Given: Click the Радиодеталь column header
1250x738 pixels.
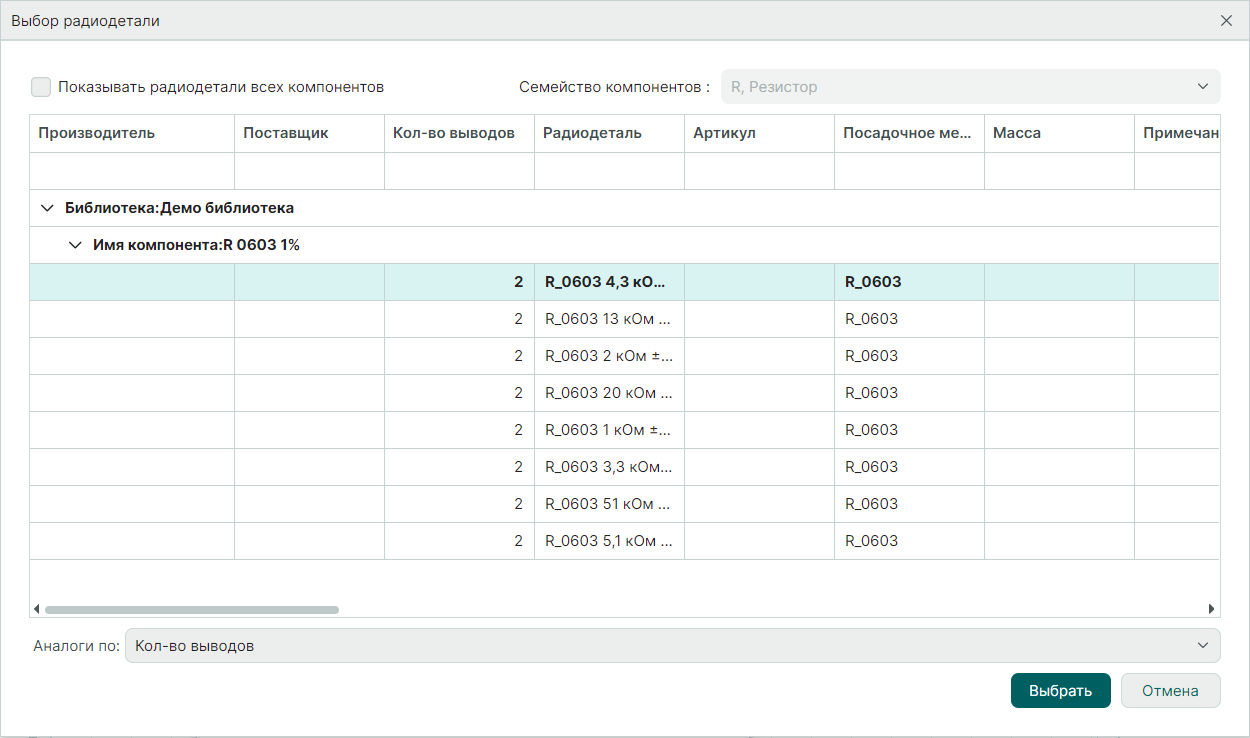Looking at the screenshot, I should tap(609, 133).
